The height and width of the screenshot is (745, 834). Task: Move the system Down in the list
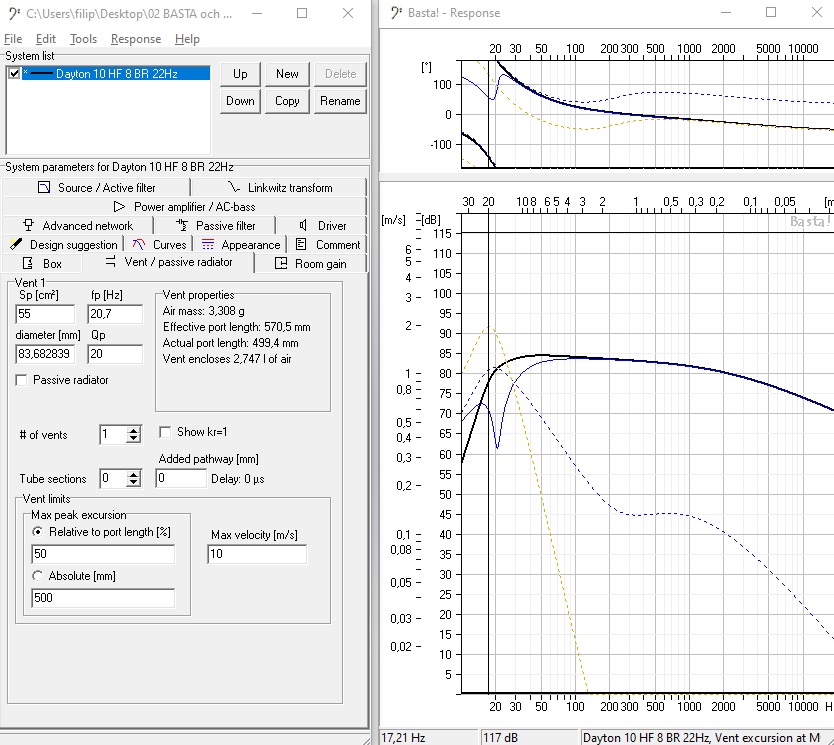[240, 101]
